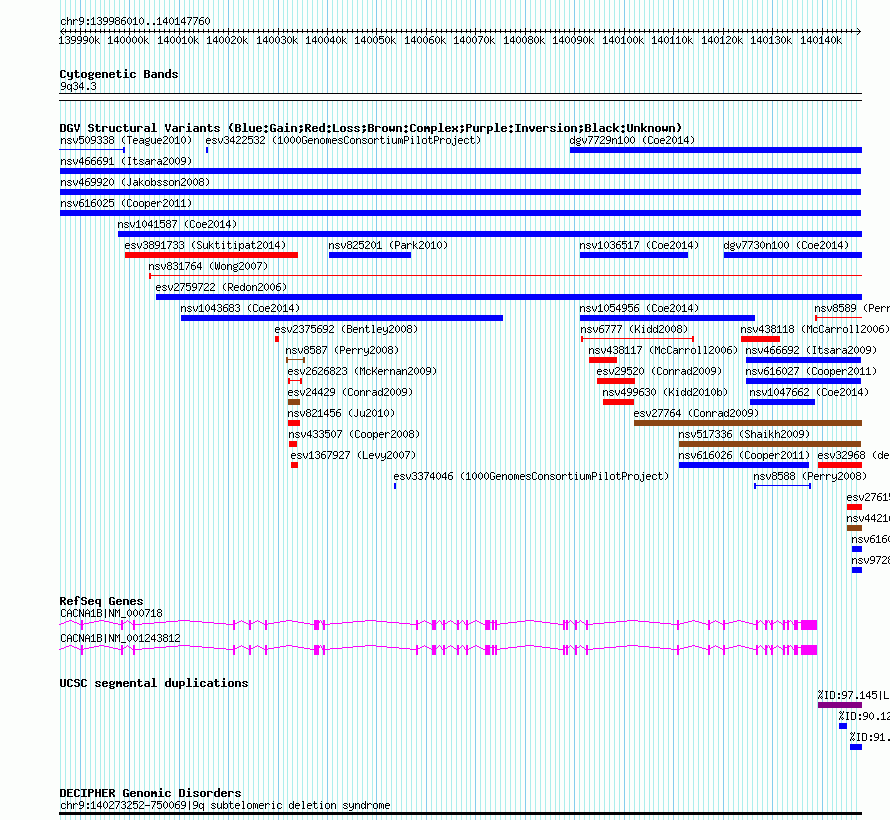Click the nsv1047662 (Coe2014) blue bar

point(782,402)
